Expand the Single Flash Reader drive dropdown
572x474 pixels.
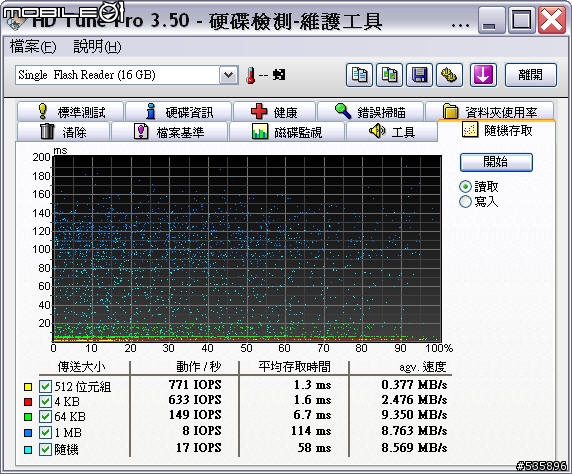click(229, 75)
